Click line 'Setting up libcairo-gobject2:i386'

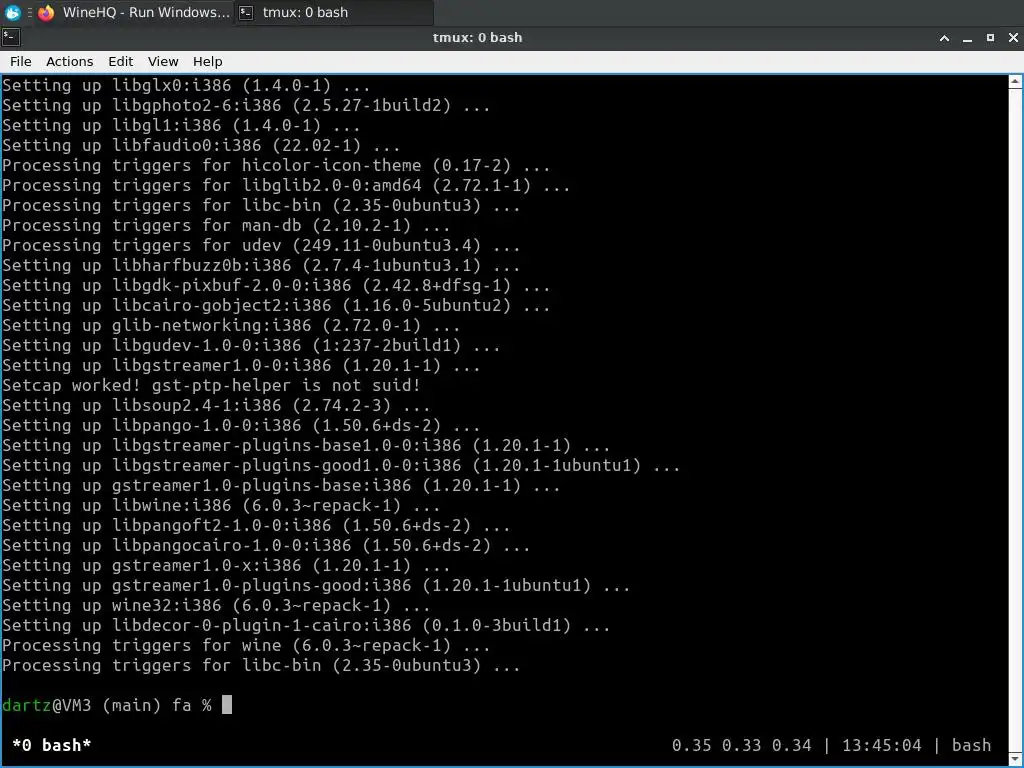tap(276, 306)
